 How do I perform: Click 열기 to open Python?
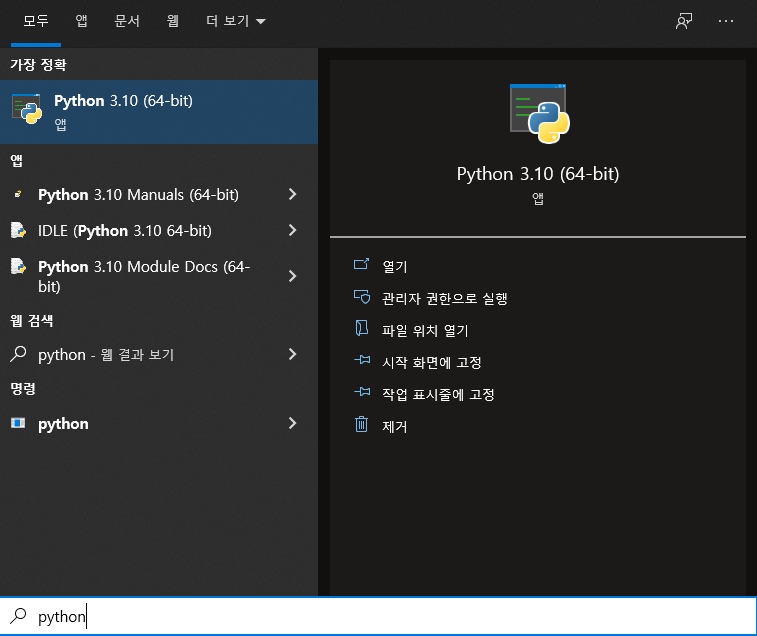point(394,267)
